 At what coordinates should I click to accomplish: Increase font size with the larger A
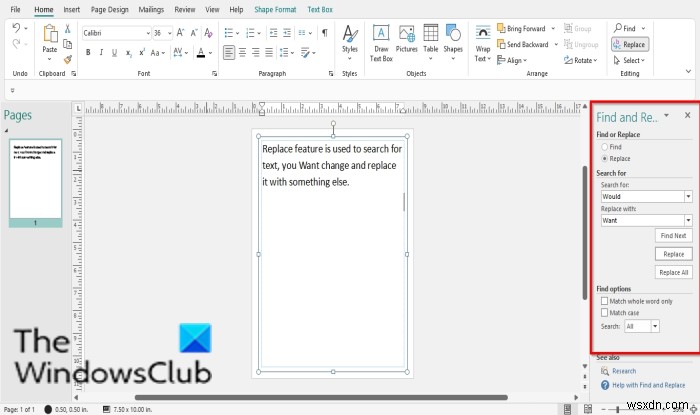coord(180,33)
